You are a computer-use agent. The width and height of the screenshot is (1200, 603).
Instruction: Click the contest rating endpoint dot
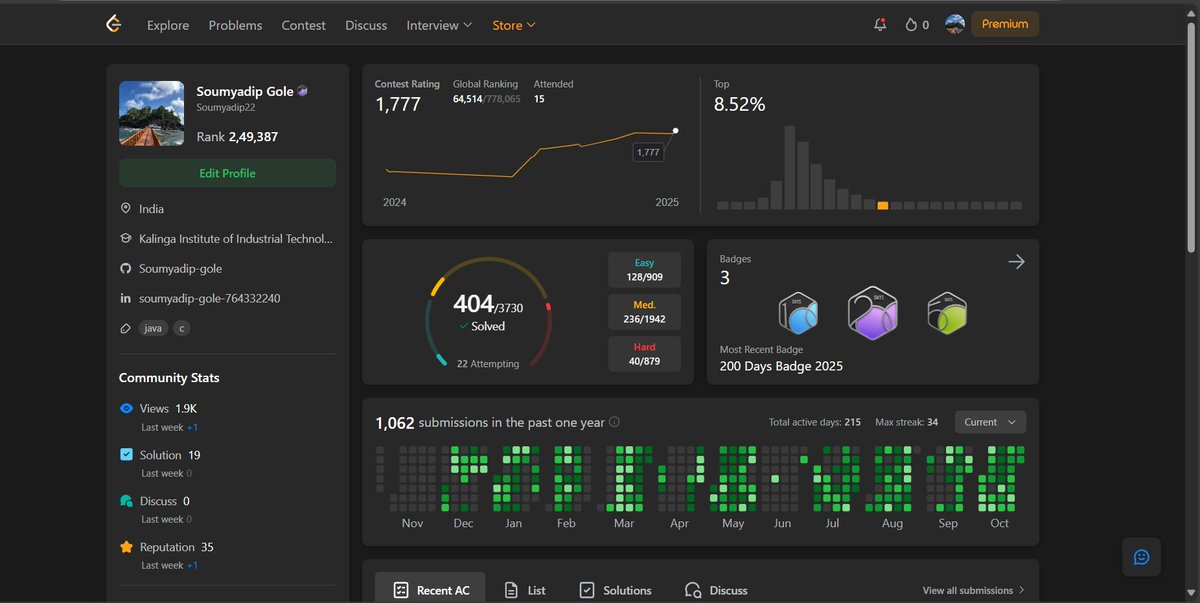click(675, 130)
